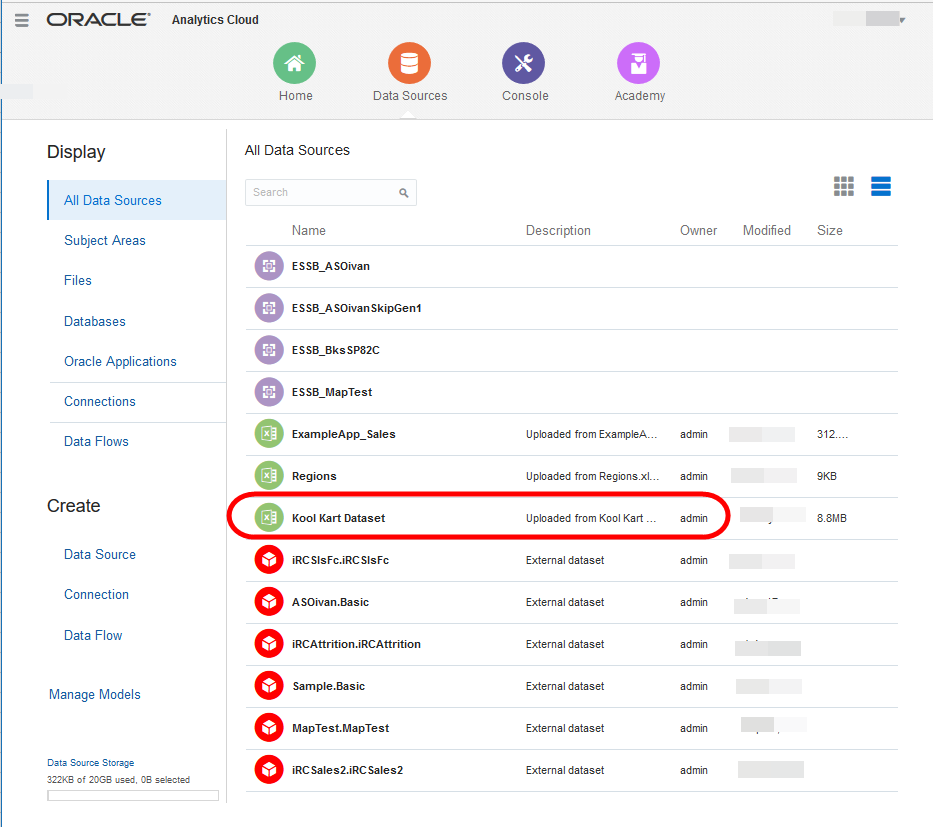Sort data sources by the Name column
The width and height of the screenshot is (933, 827).
click(x=308, y=230)
